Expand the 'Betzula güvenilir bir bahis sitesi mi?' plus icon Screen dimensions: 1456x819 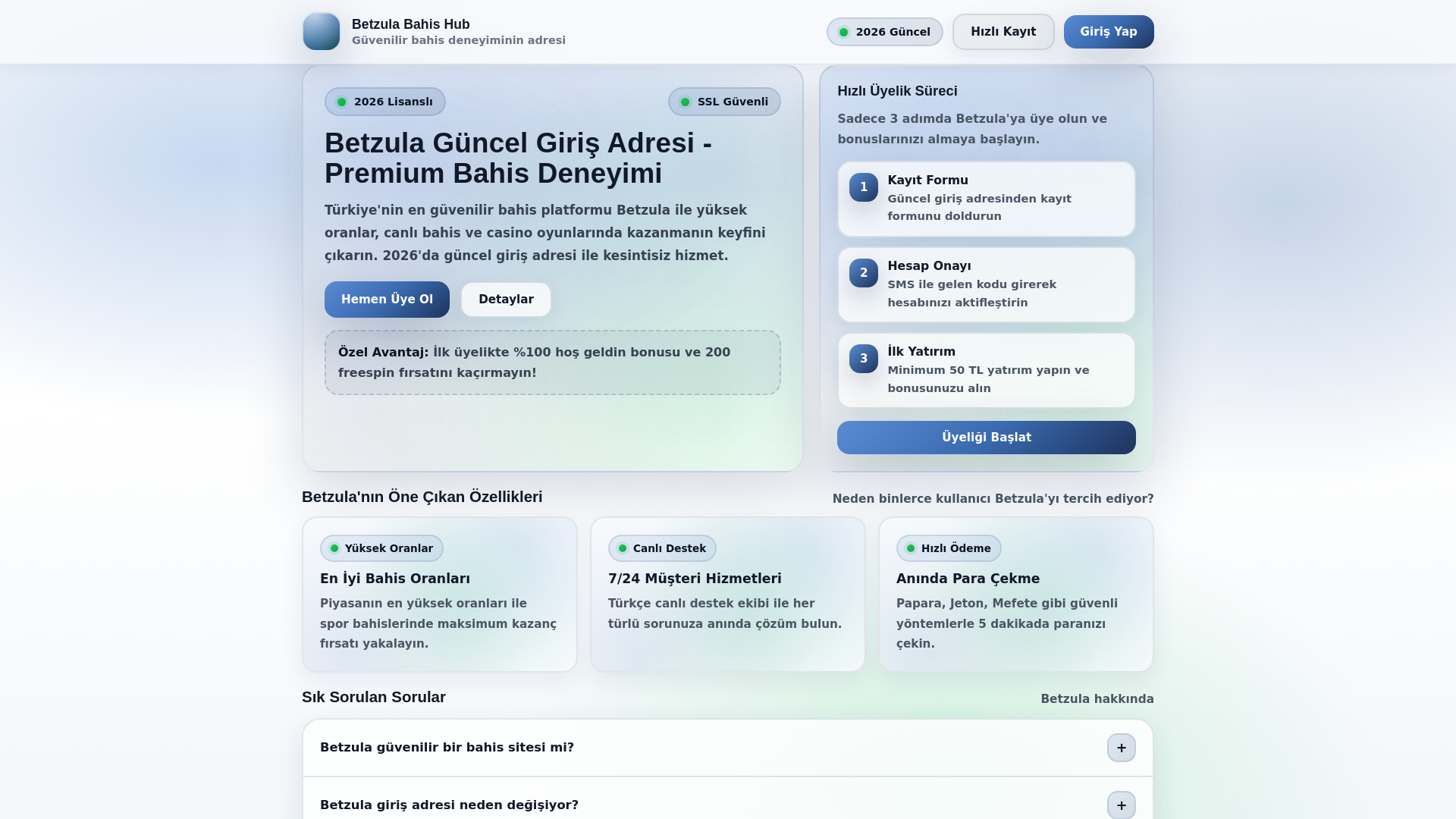click(1121, 748)
